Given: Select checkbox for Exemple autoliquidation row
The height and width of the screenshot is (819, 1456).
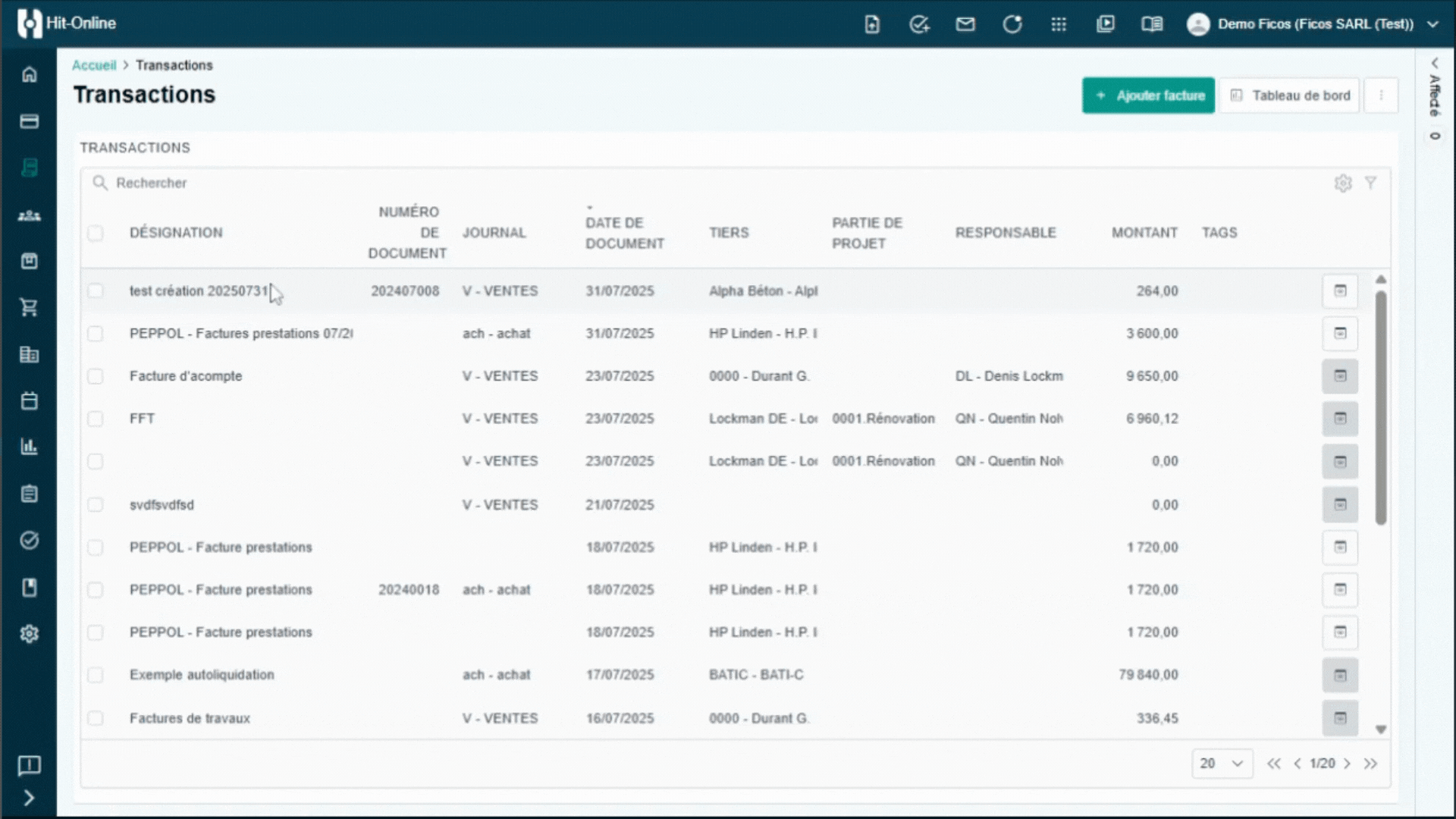Looking at the screenshot, I should pos(95,675).
